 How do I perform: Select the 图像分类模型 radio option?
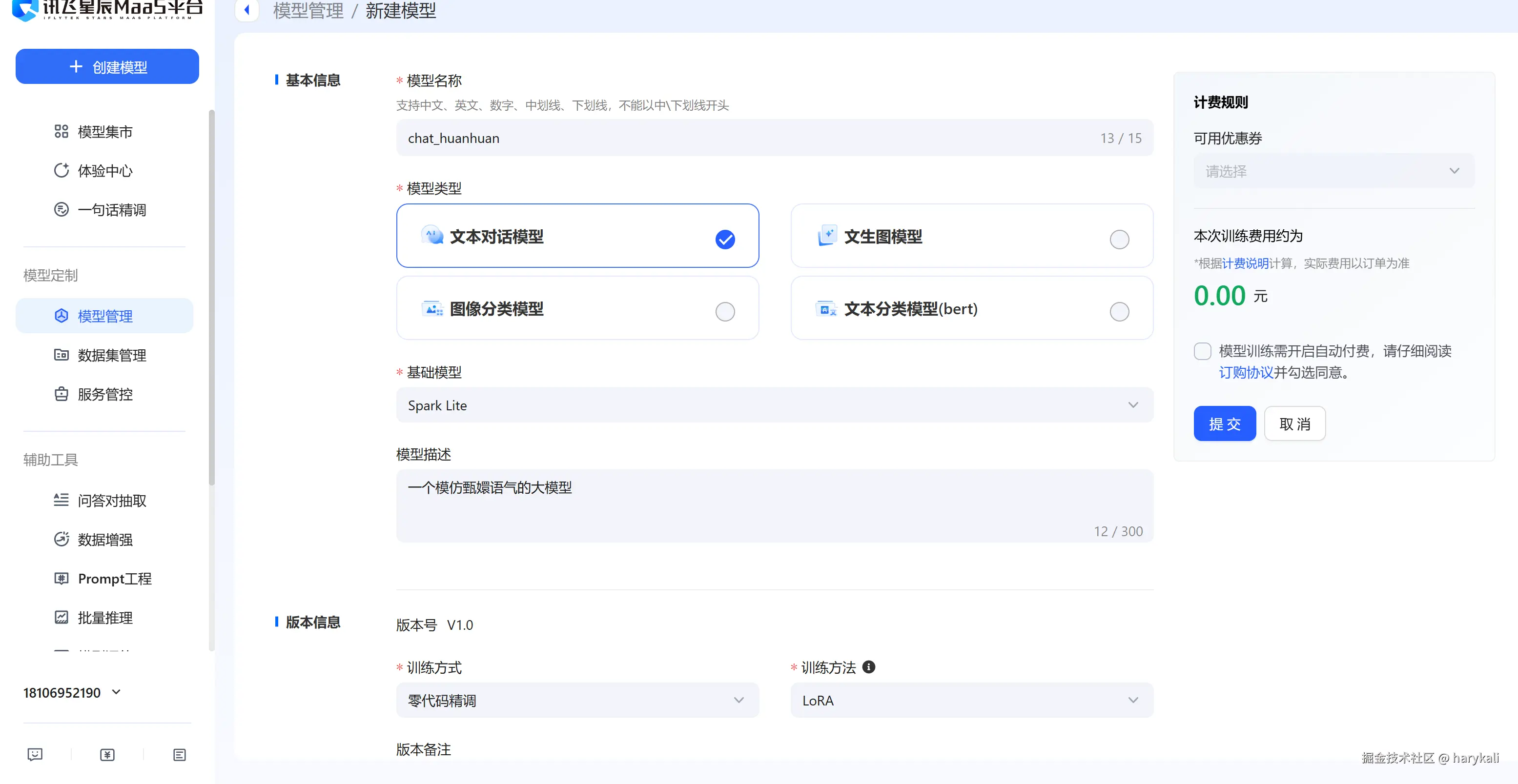tap(724, 311)
